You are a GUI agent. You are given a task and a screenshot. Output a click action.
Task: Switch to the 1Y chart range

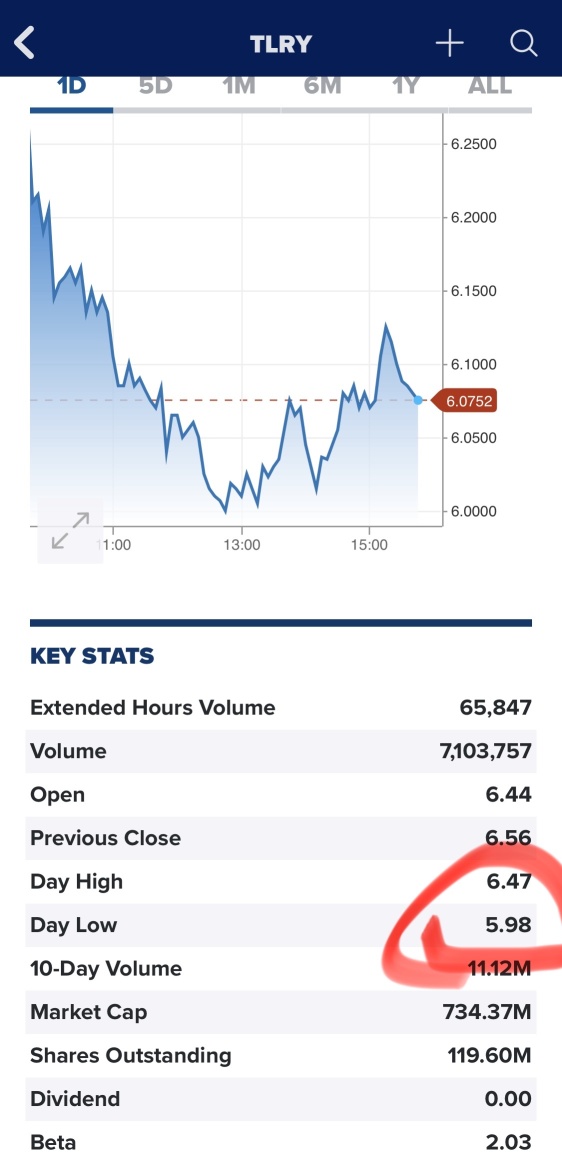point(405,86)
